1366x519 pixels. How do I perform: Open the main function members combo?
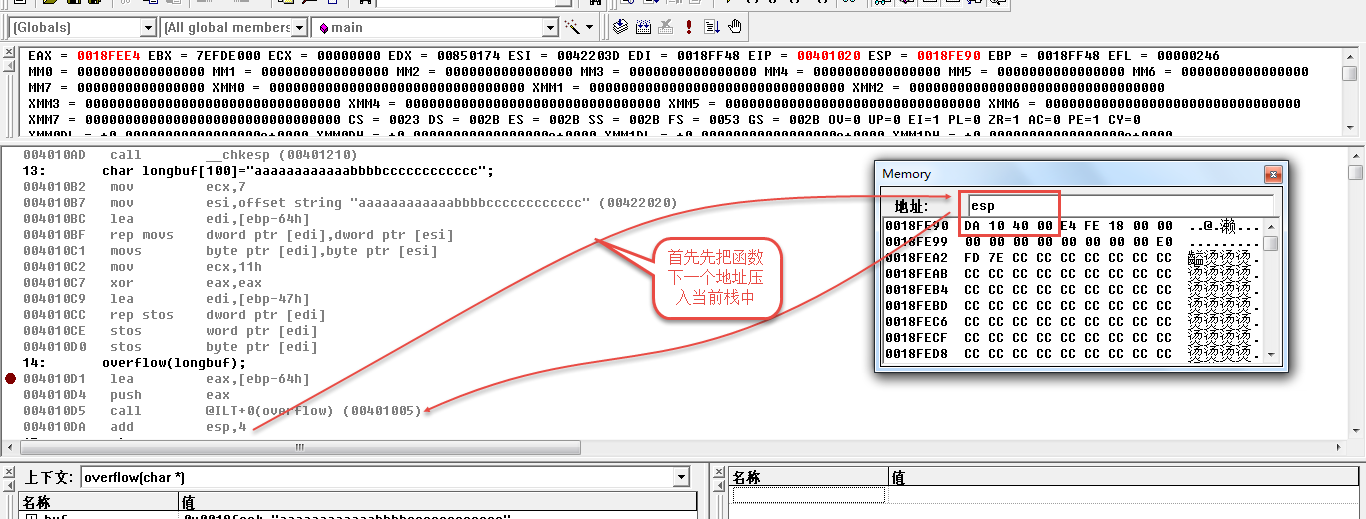click(435, 28)
